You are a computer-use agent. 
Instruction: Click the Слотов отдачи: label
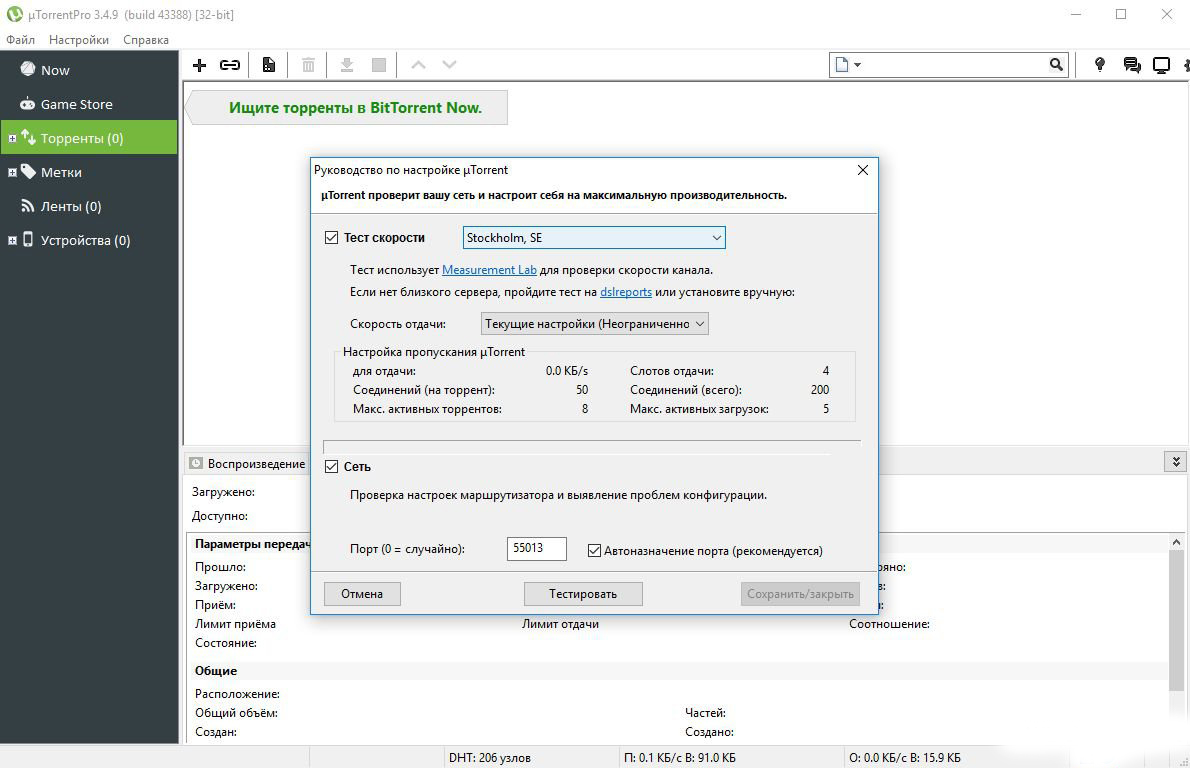672,371
